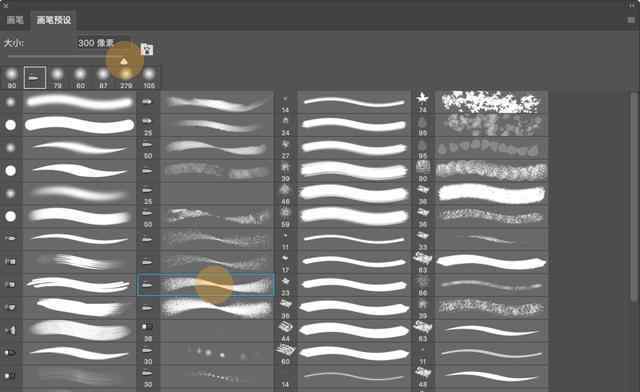Pick the recent brush labeled 279
Image resolution: width=640 pixels, height=392 pixels.
click(x=126, y=78)
